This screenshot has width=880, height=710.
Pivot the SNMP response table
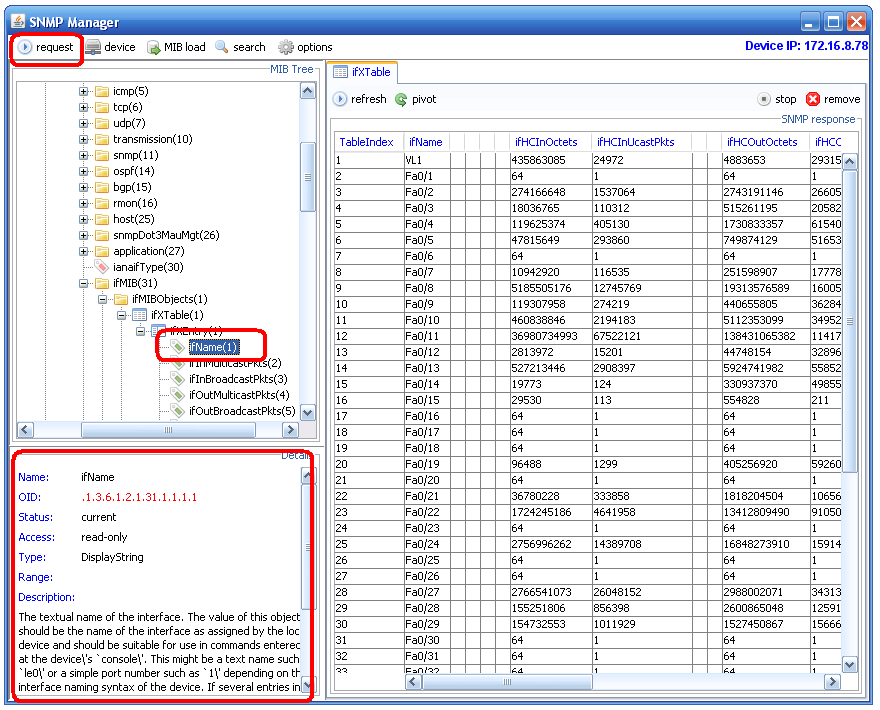coord(416,99)
